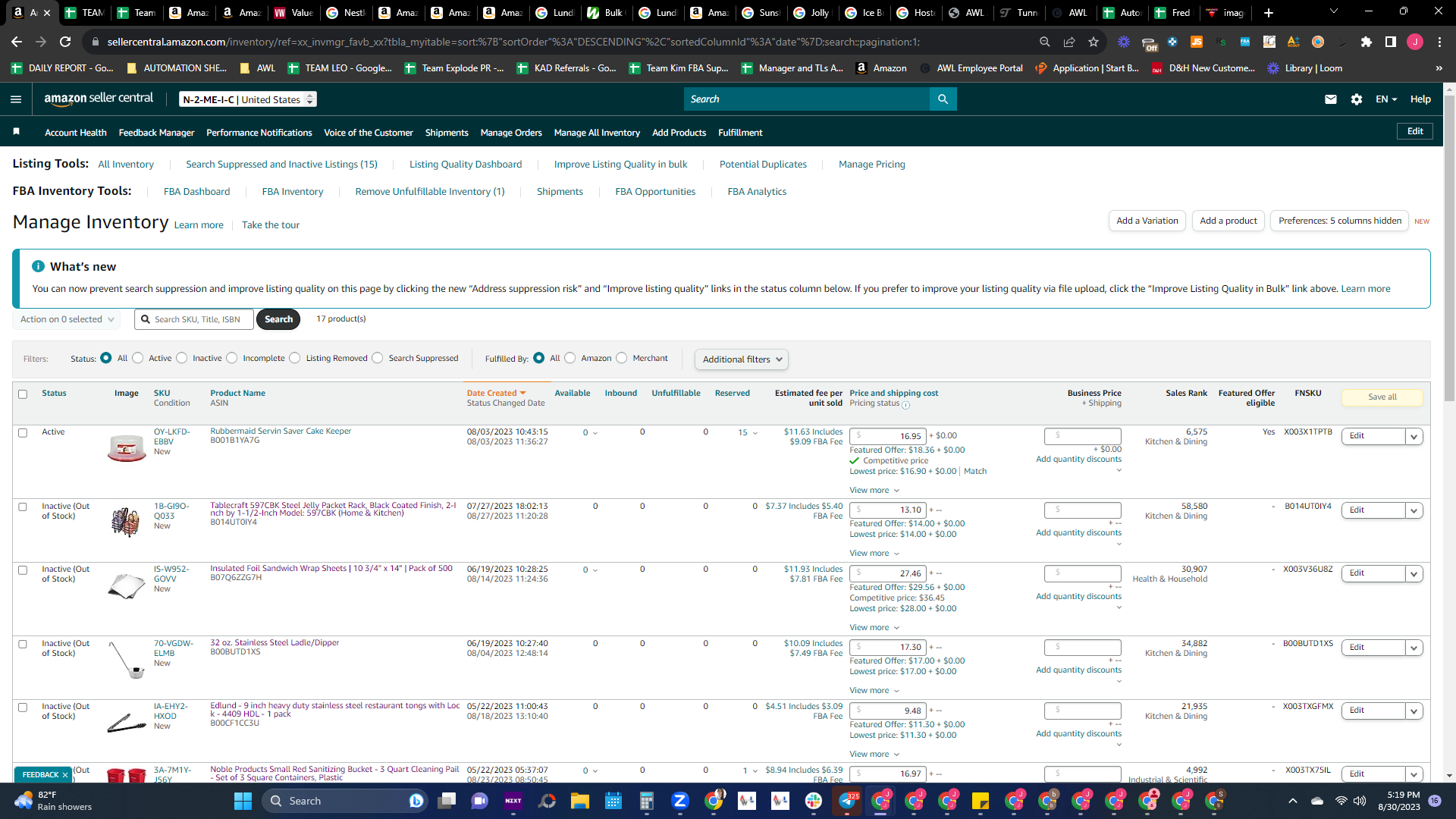Check the Tablecraft Jelly Packet Rack row checkbox
This screenshot has height=819, width=1456.
click(23, 507)
